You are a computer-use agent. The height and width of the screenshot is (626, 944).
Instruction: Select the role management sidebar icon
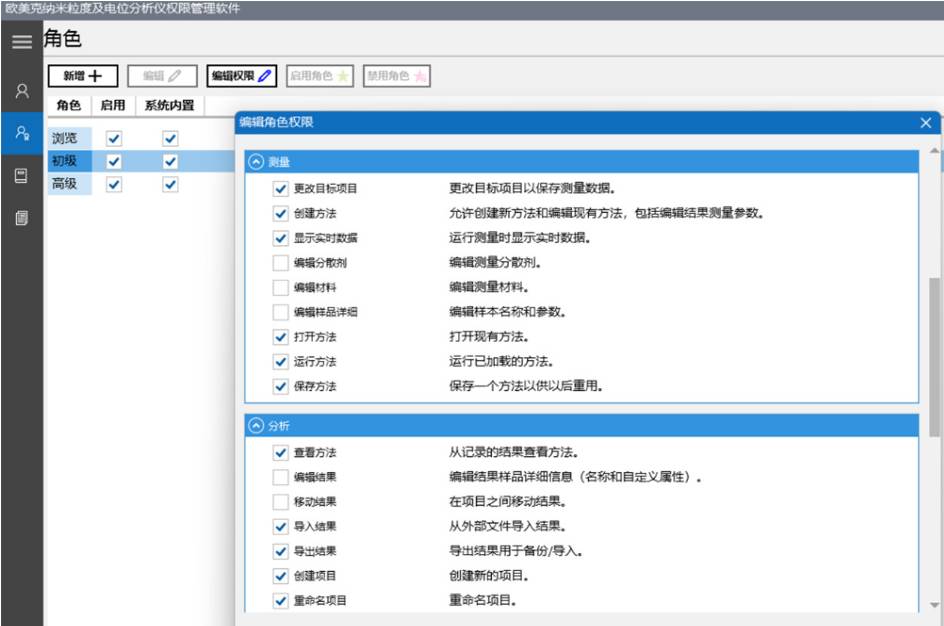pyautogui.click(x=22, y=133)
